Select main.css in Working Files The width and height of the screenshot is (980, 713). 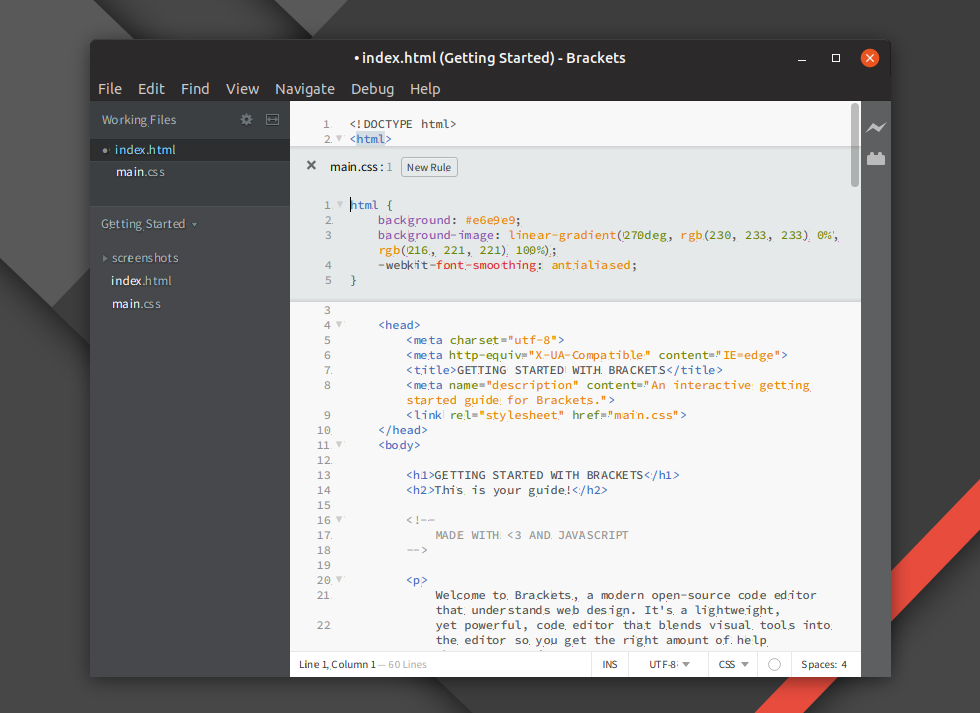(x=140, y=171)
